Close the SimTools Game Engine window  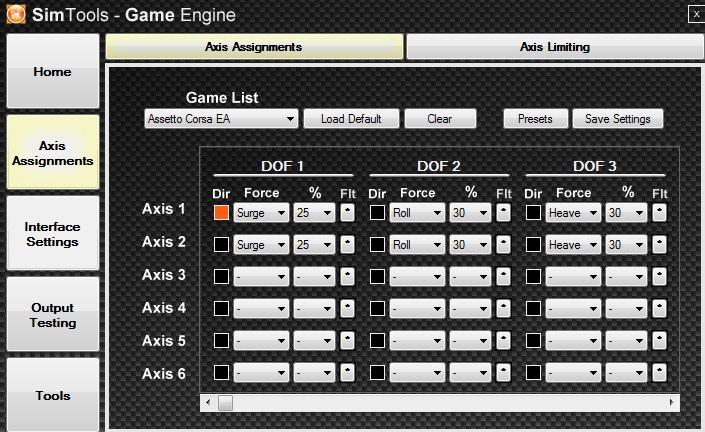click(695, 13)
